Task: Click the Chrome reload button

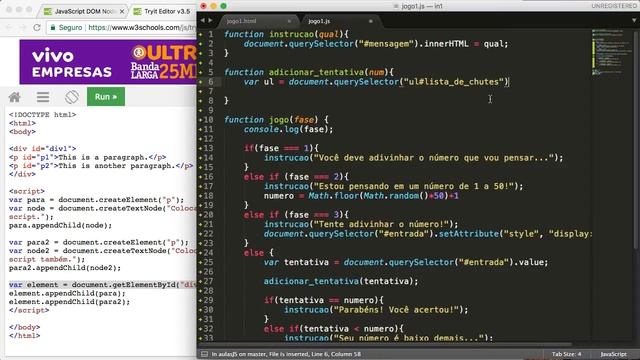Action: [x=37, y=27]
